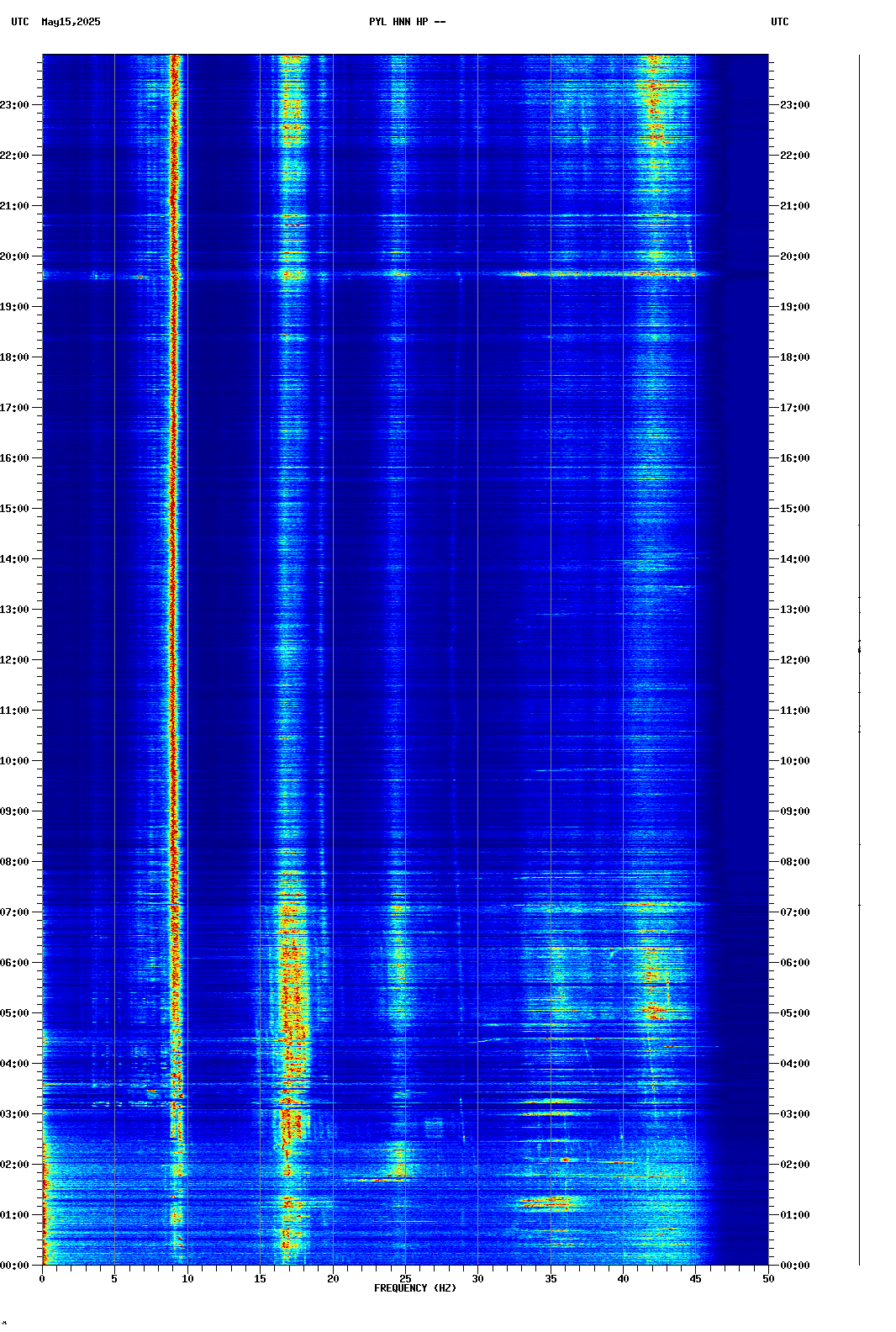Select frequency tick label '0'

pos(42,1279)
